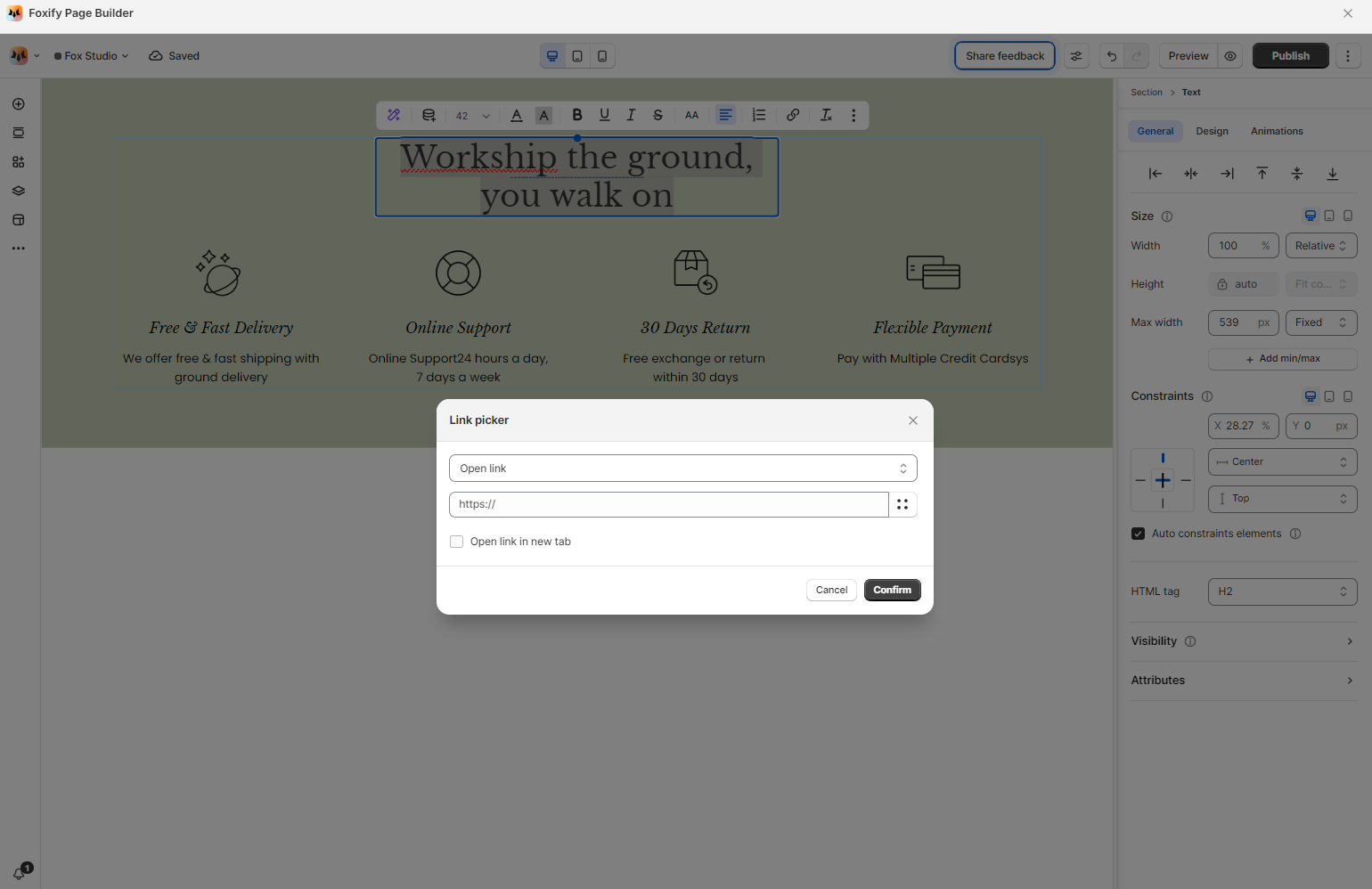Open the HTML tag H2 dropdown
This screenshot has width=1372, height=889.
pyautogui.click(x=1283, y=591)
